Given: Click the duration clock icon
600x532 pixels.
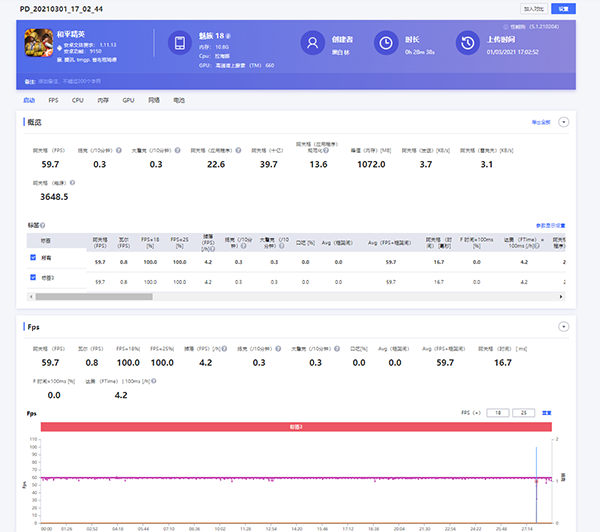Looking at the screenshot, I should pos(386,44).
